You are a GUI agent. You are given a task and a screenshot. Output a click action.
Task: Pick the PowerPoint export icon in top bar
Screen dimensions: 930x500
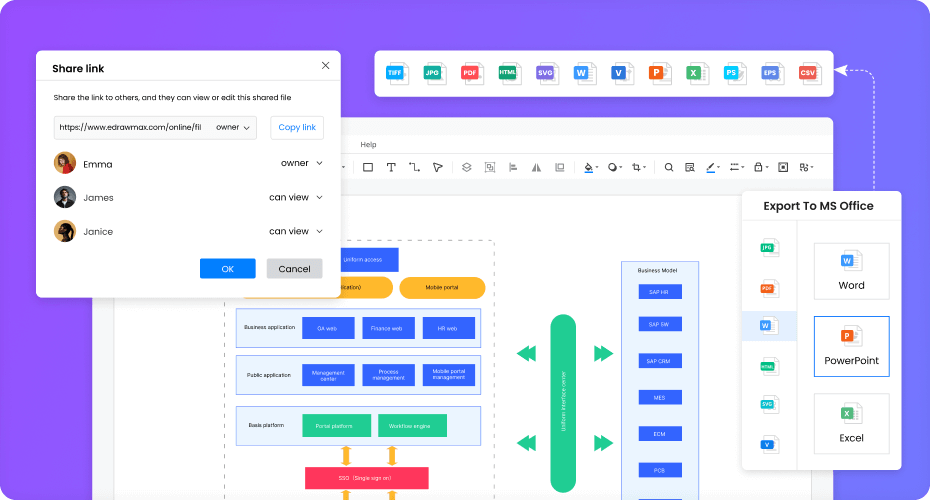click(659, 74)
